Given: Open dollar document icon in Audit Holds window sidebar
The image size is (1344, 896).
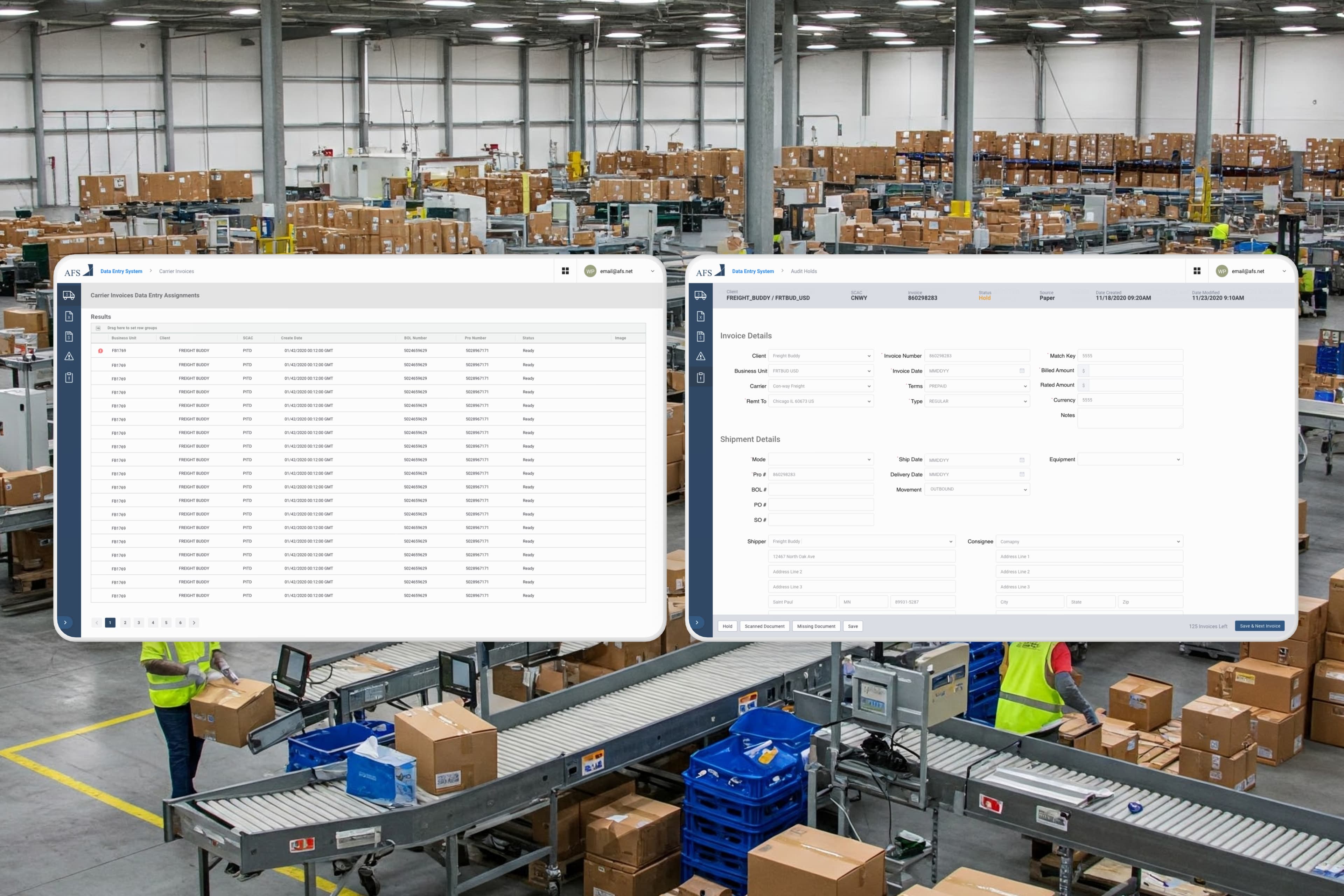Looking at the screenshot, I should point(700,336).
